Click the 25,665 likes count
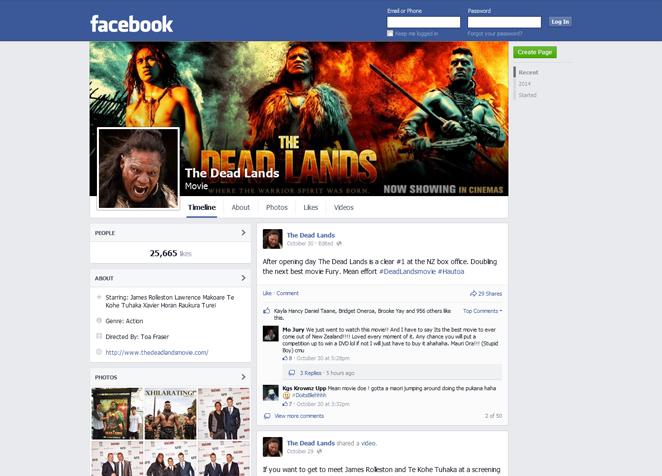Image resolution: width=662 pixels, height=476 pixels. [171, 253]
